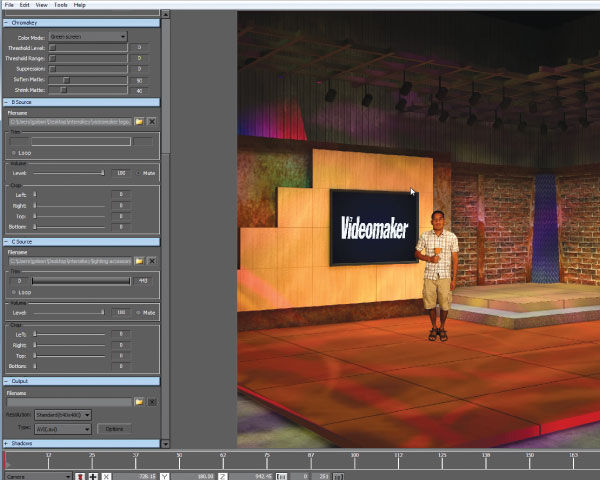Click the Suppression slider
The height and width of the screenshot is (480, 600).
click(88, 69)
